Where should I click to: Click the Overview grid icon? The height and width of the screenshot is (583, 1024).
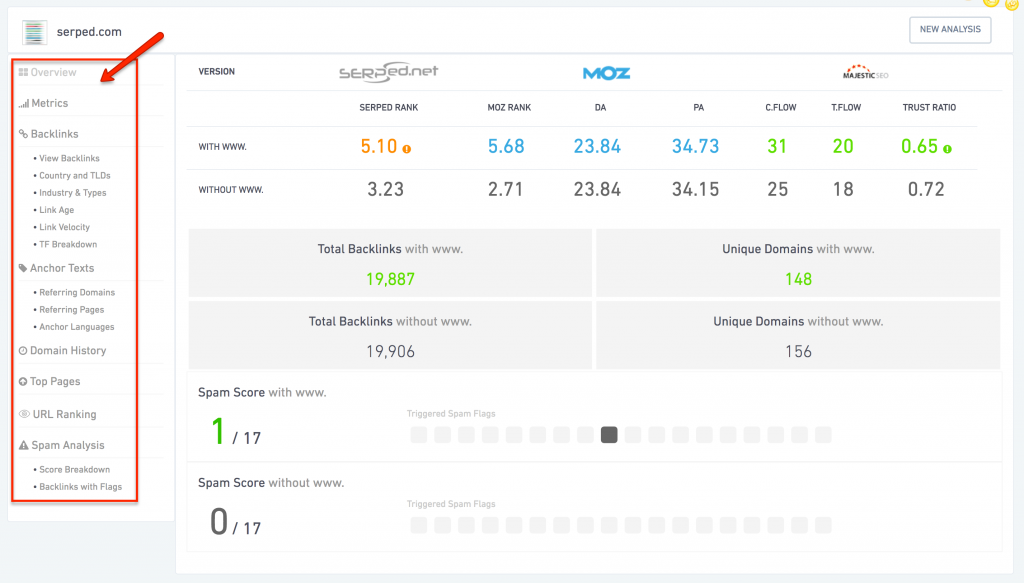[23, 72]
